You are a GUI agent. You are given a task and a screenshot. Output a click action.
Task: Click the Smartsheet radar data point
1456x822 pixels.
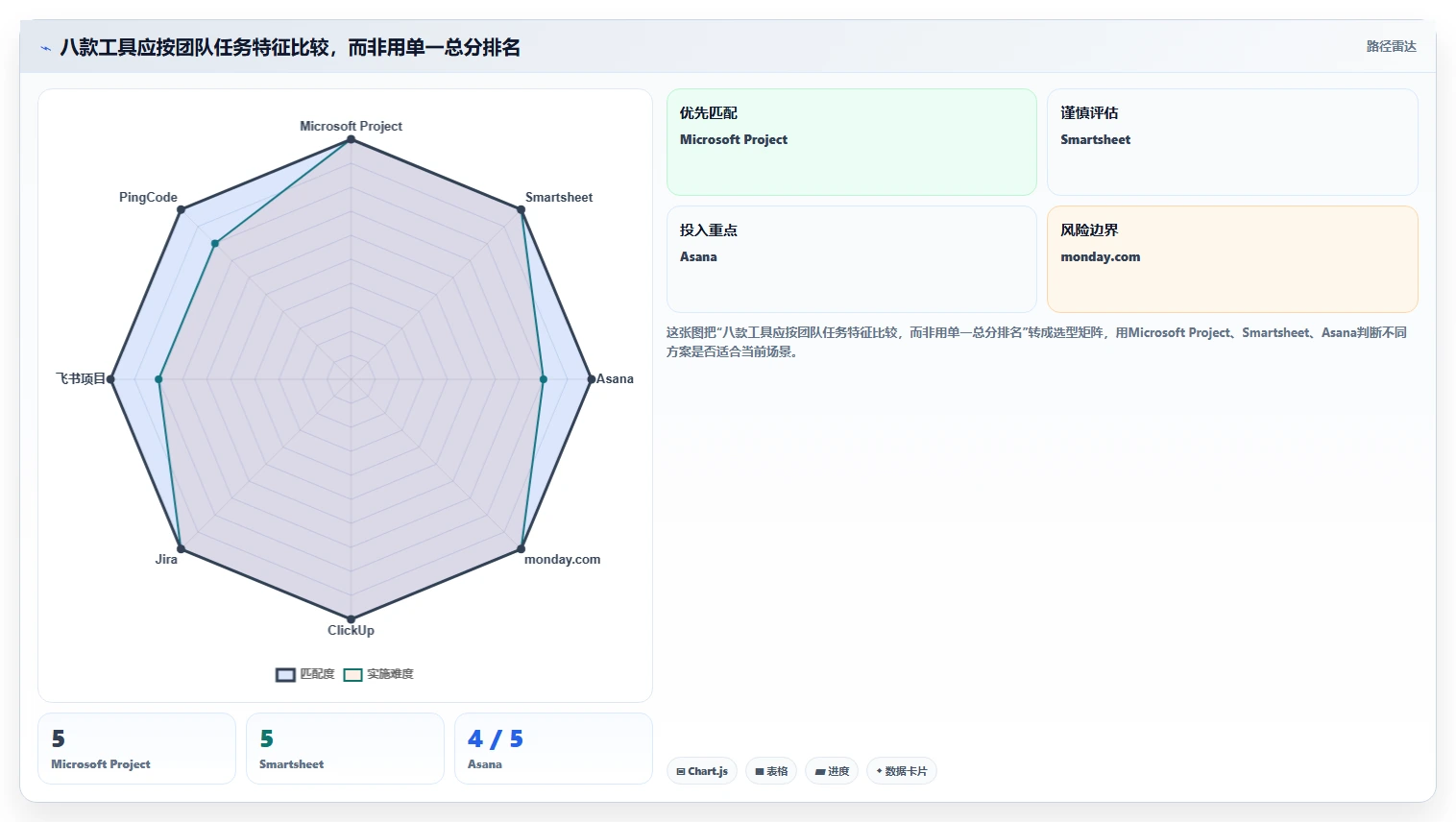point(521,209)
